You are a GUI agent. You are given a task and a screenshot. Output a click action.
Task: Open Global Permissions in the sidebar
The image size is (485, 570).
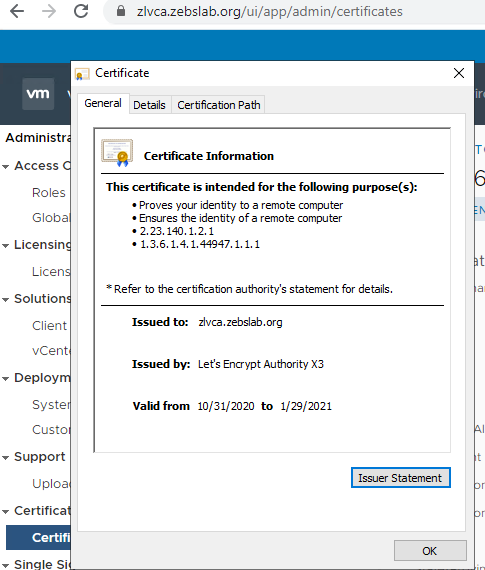[x=51, y=217]
